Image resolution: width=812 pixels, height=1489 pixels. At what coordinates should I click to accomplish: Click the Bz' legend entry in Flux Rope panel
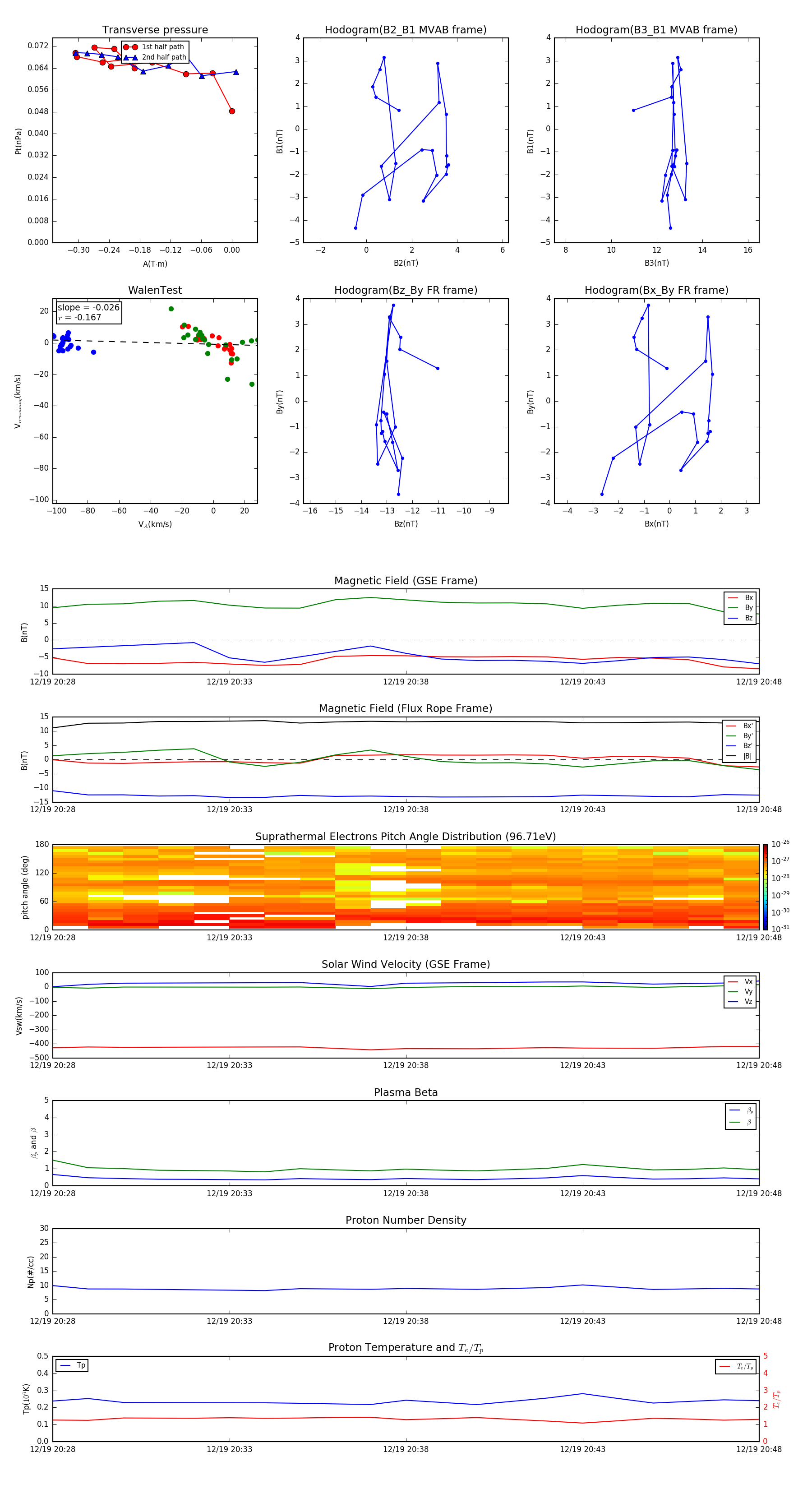pos(740,746)
